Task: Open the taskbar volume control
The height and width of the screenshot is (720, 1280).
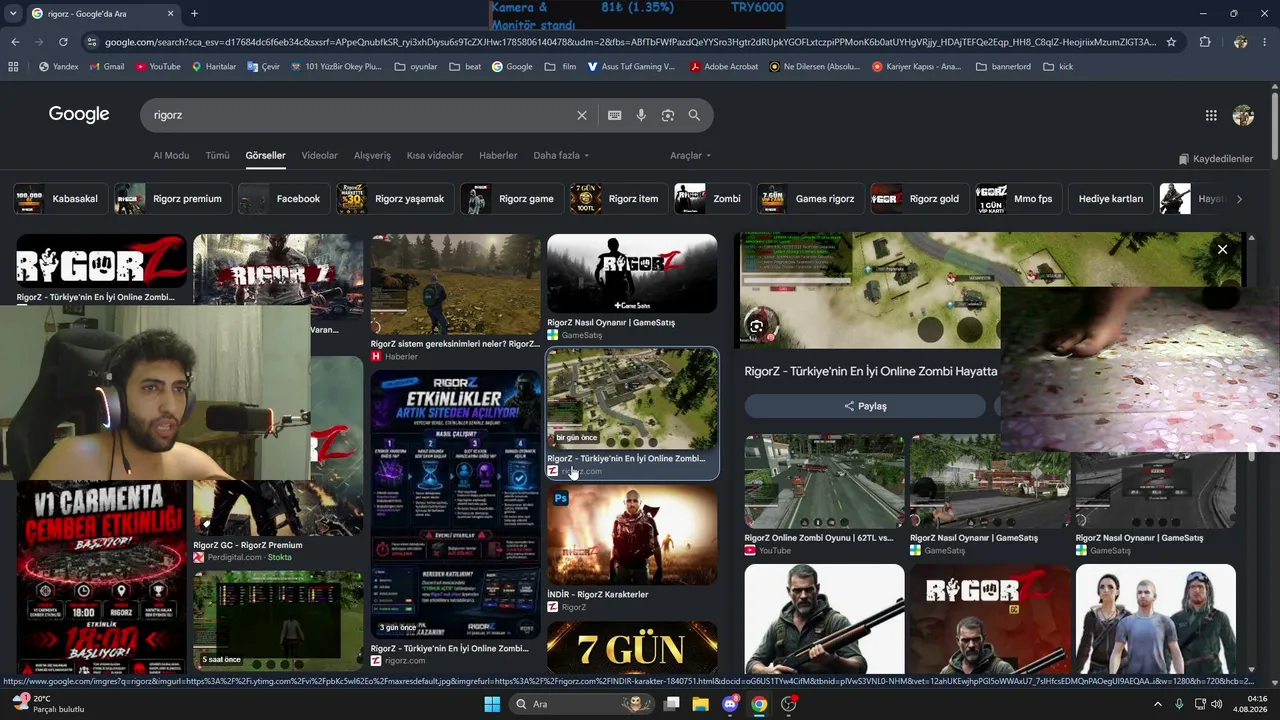Action: pos(1217,704)
